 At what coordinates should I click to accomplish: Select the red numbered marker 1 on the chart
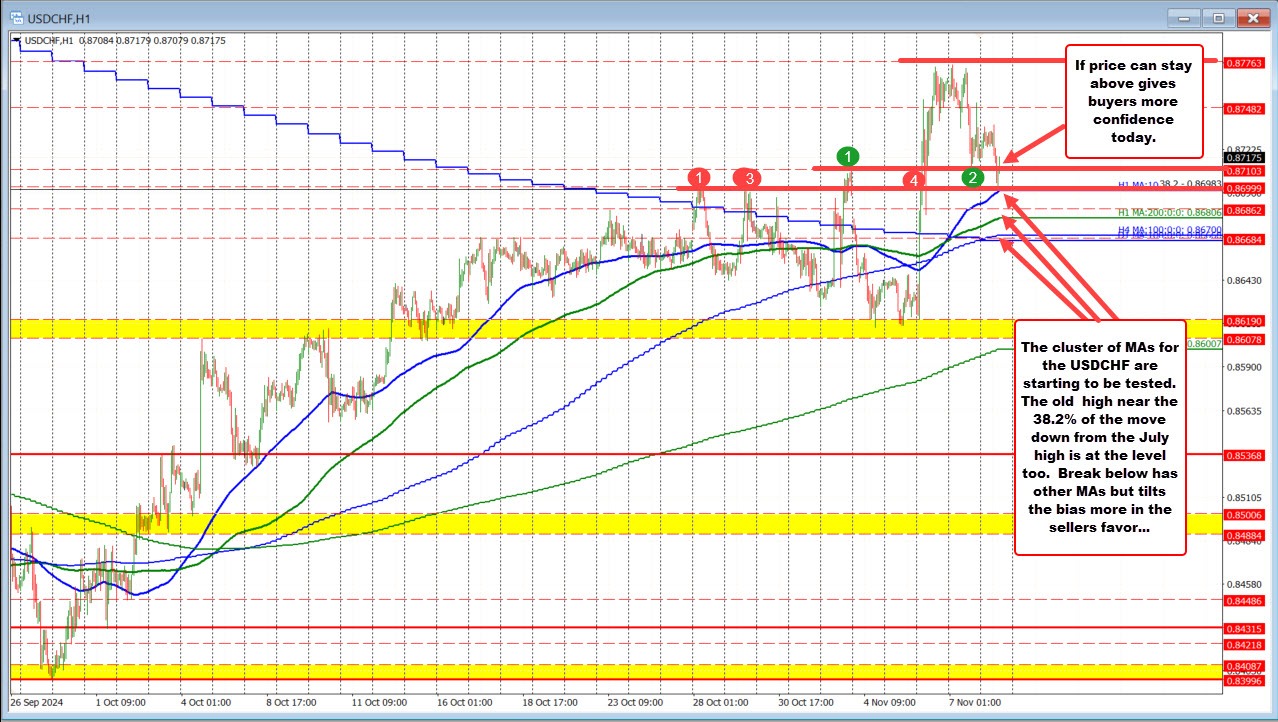(699, 177)
